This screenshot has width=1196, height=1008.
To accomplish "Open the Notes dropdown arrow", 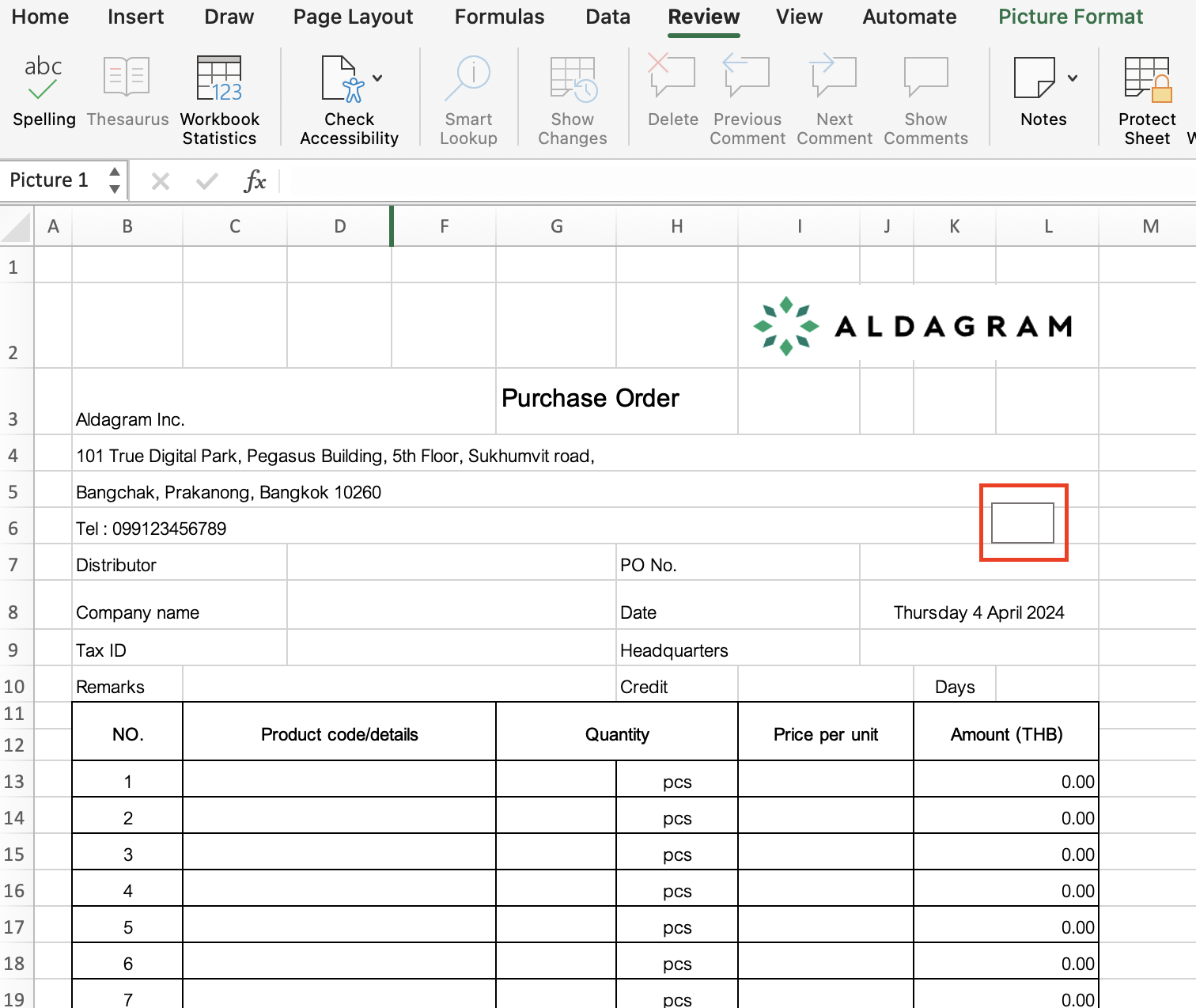I will [x=1073, y=78].
